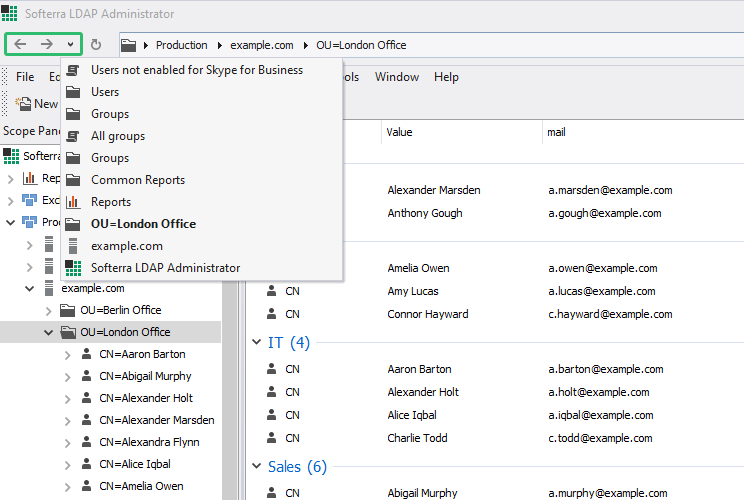Click the folder icon beside OU=Berlin Office
Image resolution: width=744 pixels, height=500 pixels.
pyautogui.click(x=67, y=310)
